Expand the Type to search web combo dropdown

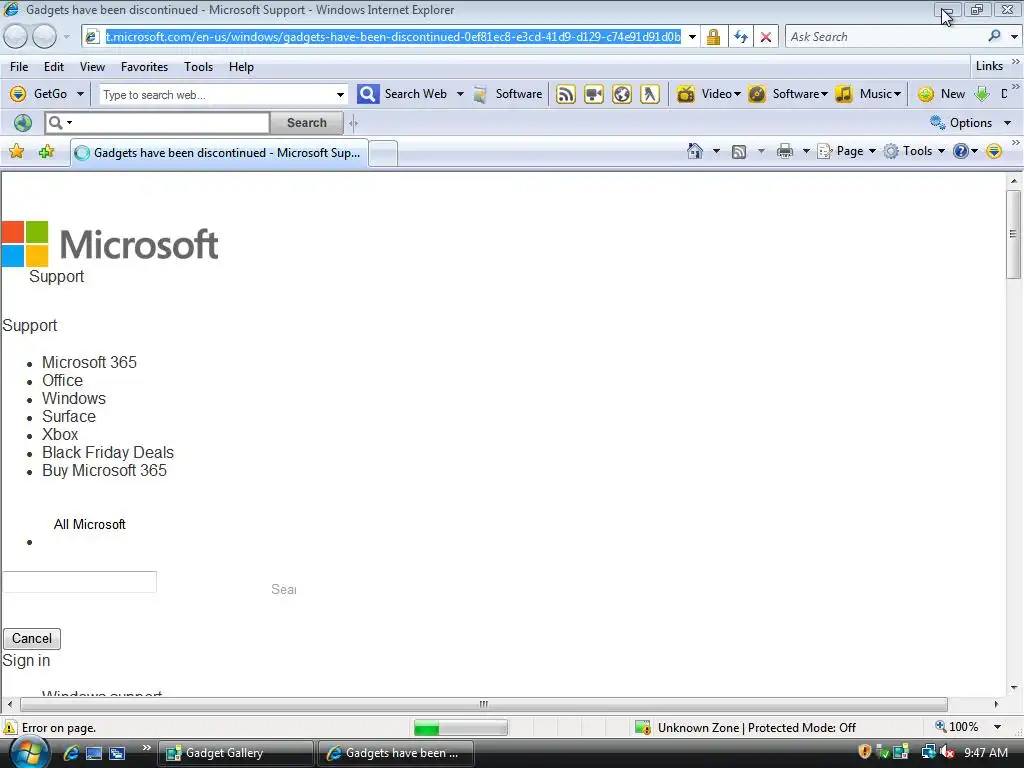click(340, 95)
